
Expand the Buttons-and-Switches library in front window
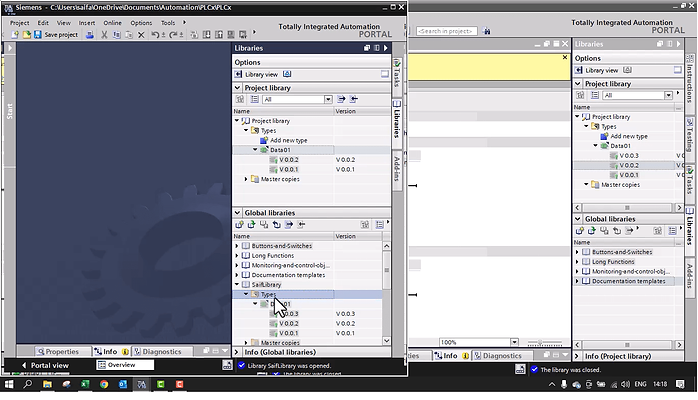tap(237, 246)
